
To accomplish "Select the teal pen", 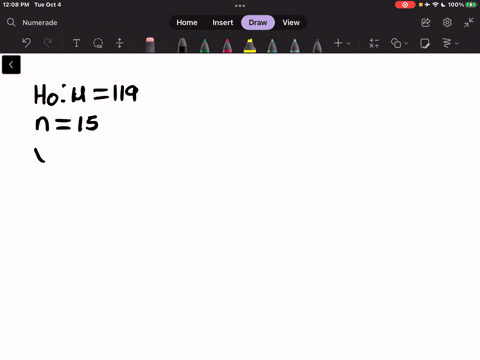I will (272, 46).
